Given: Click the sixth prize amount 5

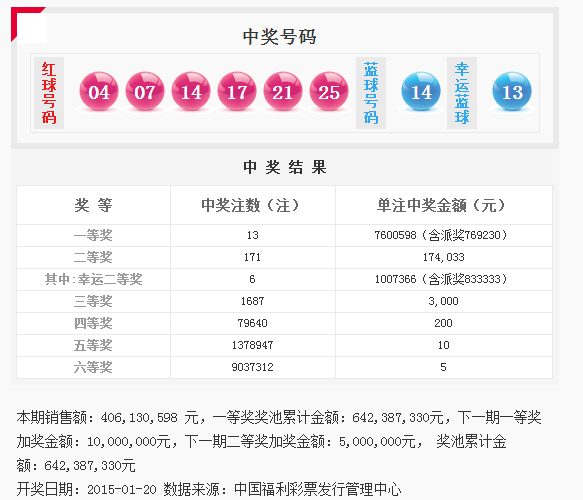Looking at the screenshot, I should [444, 367].
